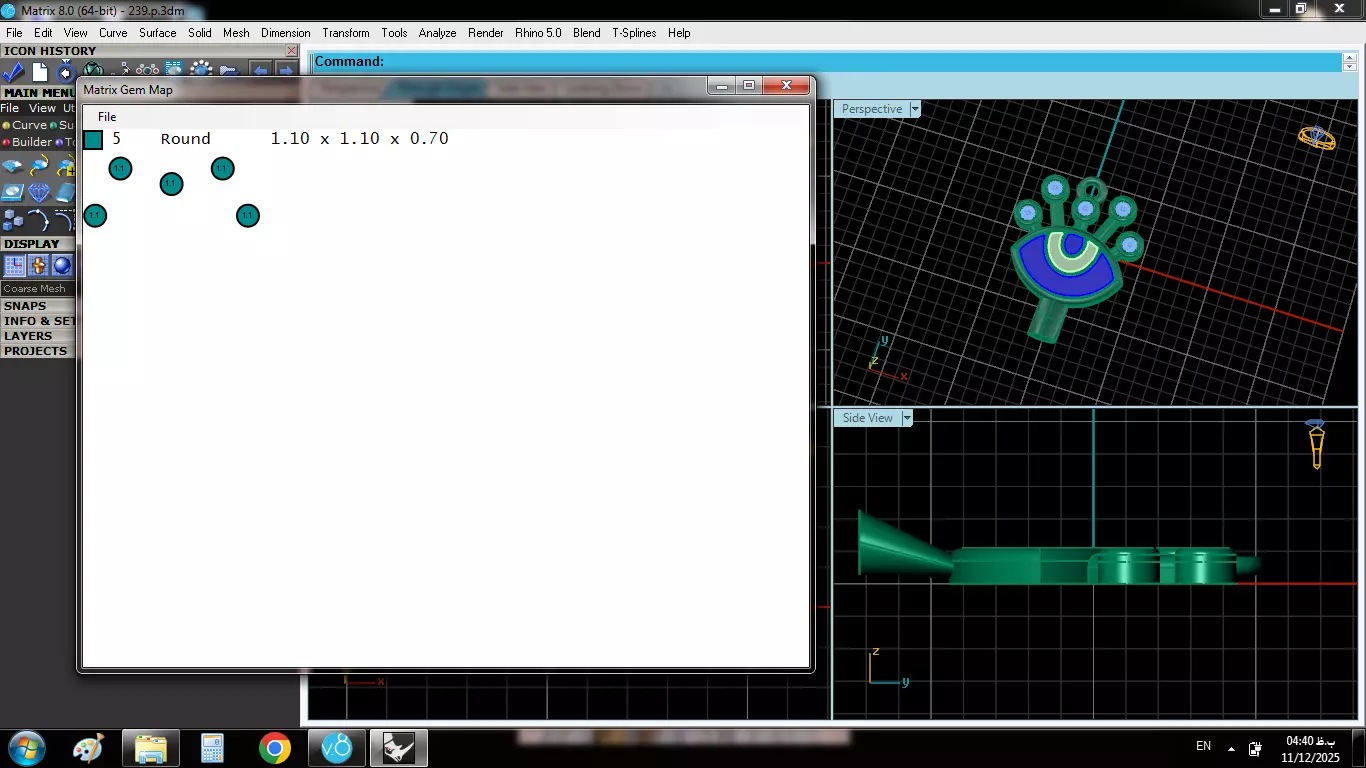Viewport: 1366px width, 768px height.
Task: Switch to Matrix v8 taskbar icon
Action: point(337,748)
